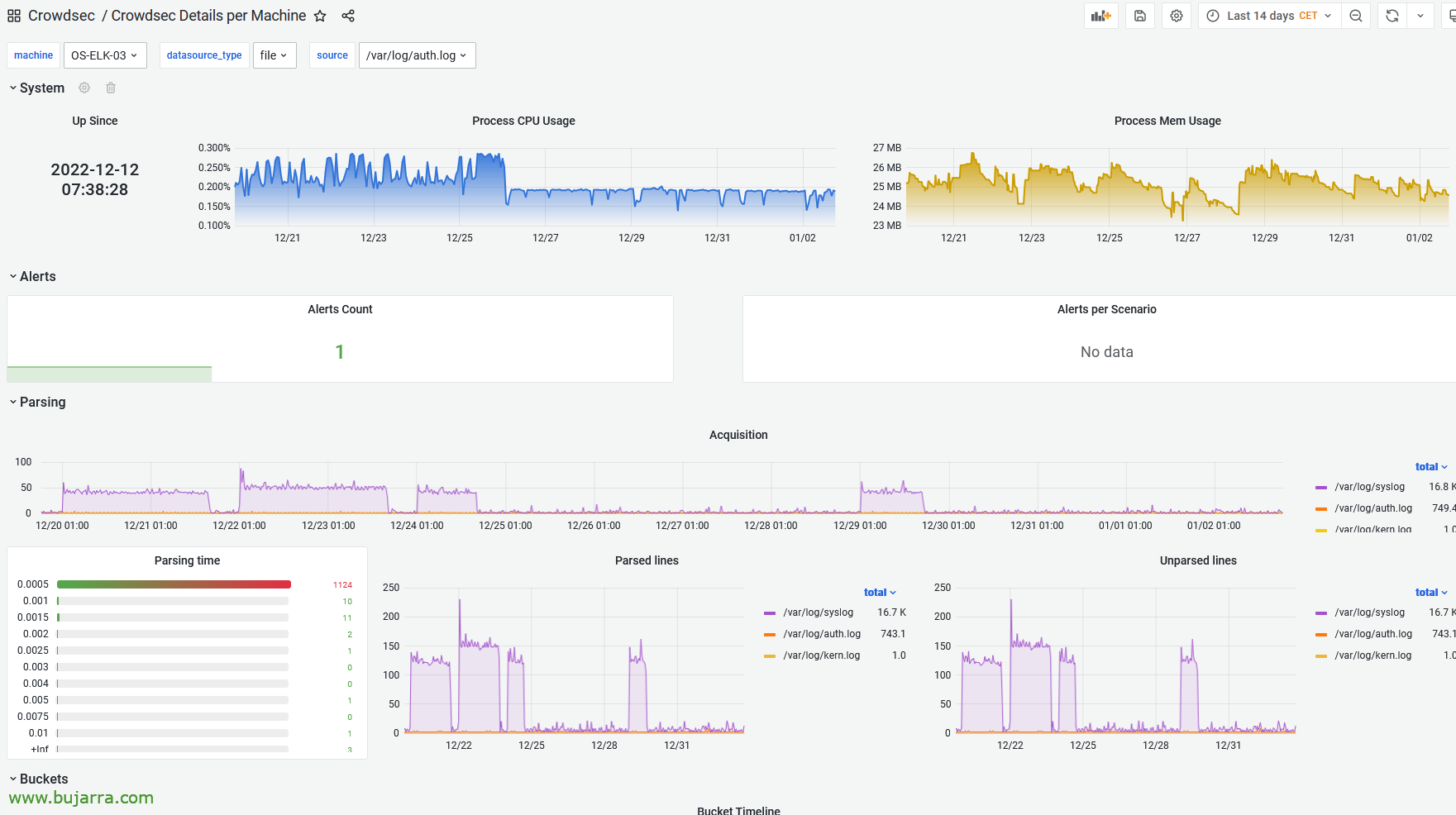Toggle /var/log/kern.log series in Unparsed lines legend
1456x815 pixels.
click(1373, 655)
